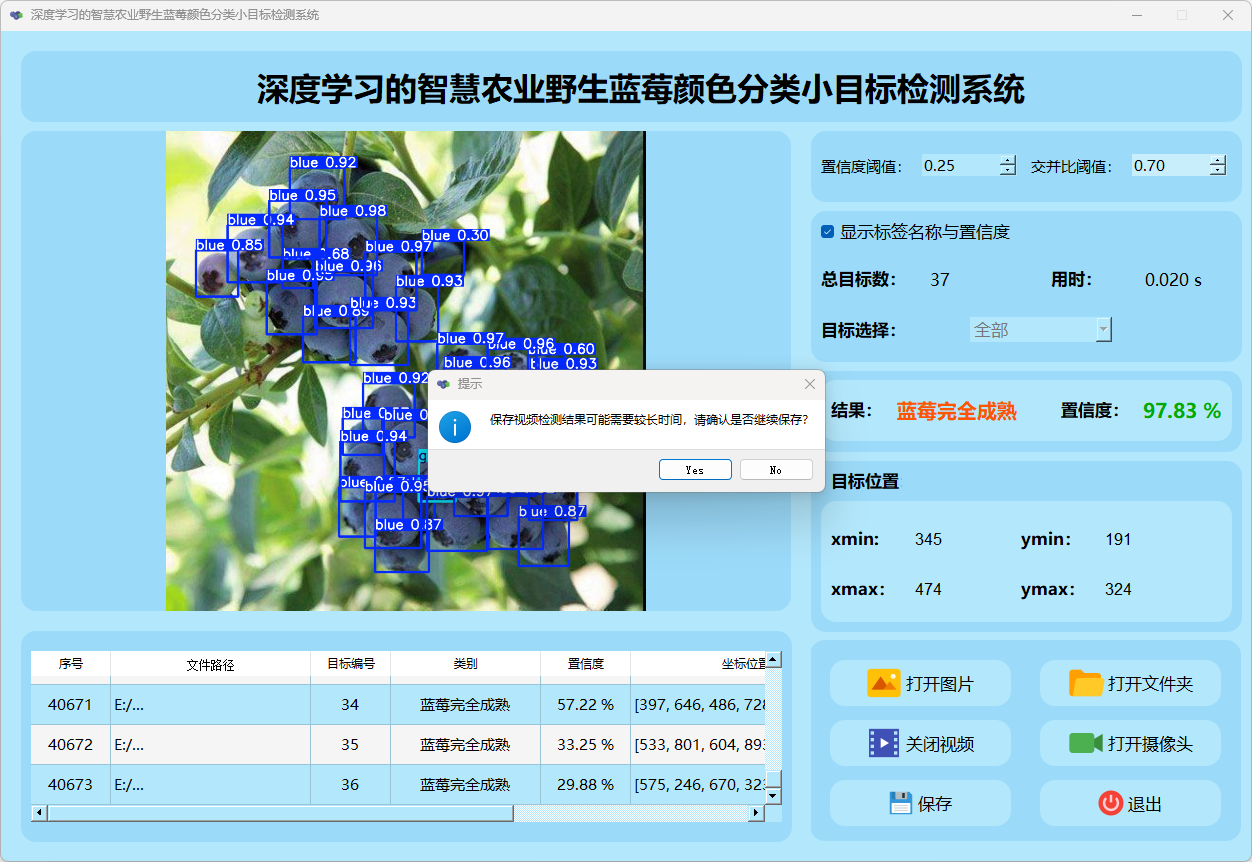Close the 提示 dialog with its X
Screen dimensions: 1252x862
[810, 384]
